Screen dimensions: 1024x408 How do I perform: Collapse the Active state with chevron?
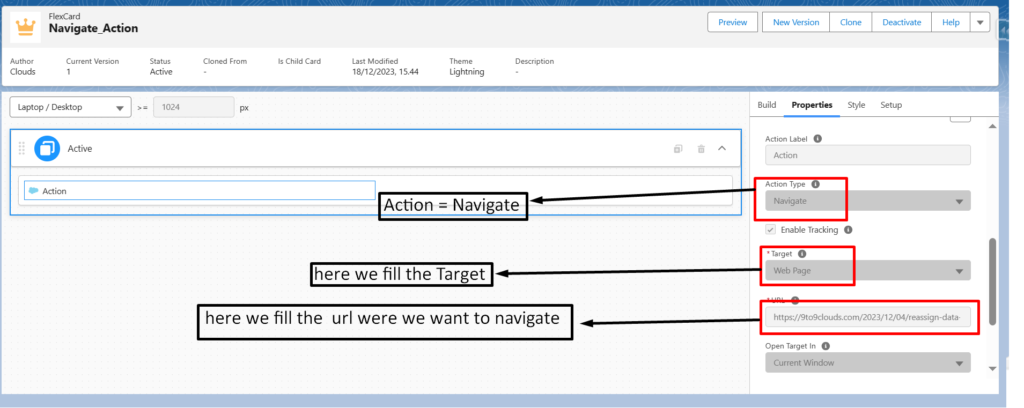pos(722,148)
